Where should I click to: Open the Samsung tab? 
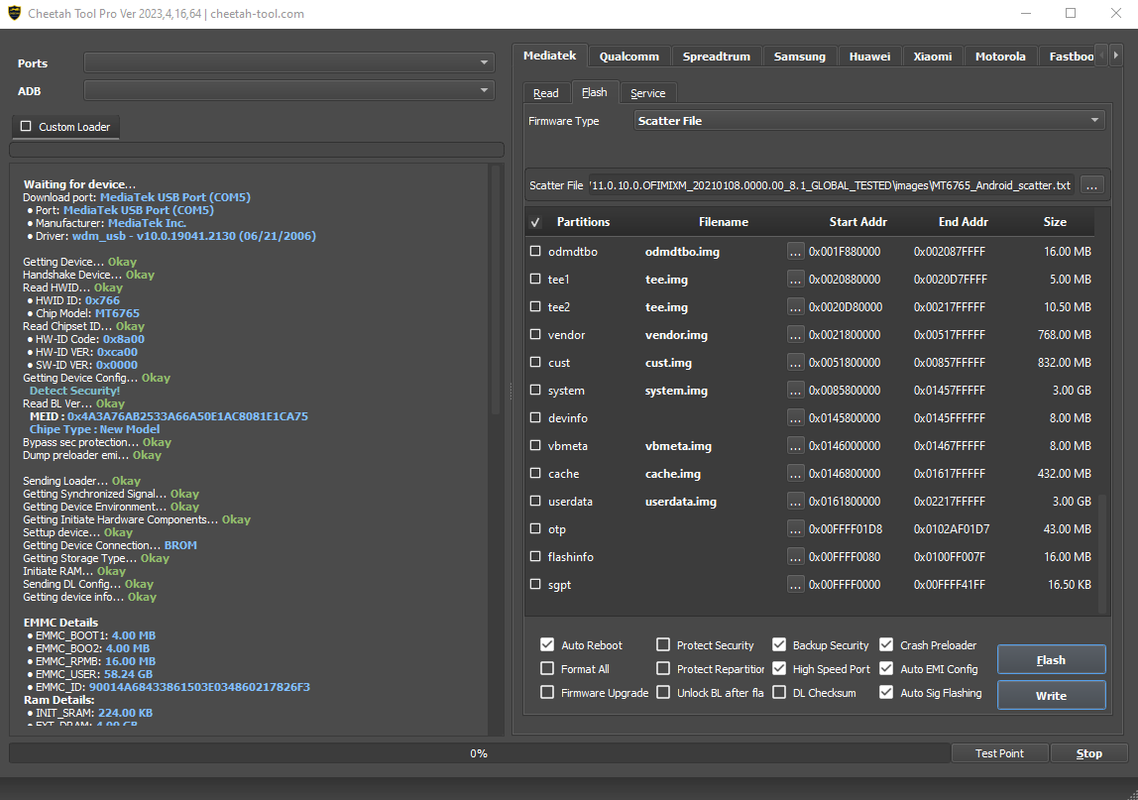point(800,57)
